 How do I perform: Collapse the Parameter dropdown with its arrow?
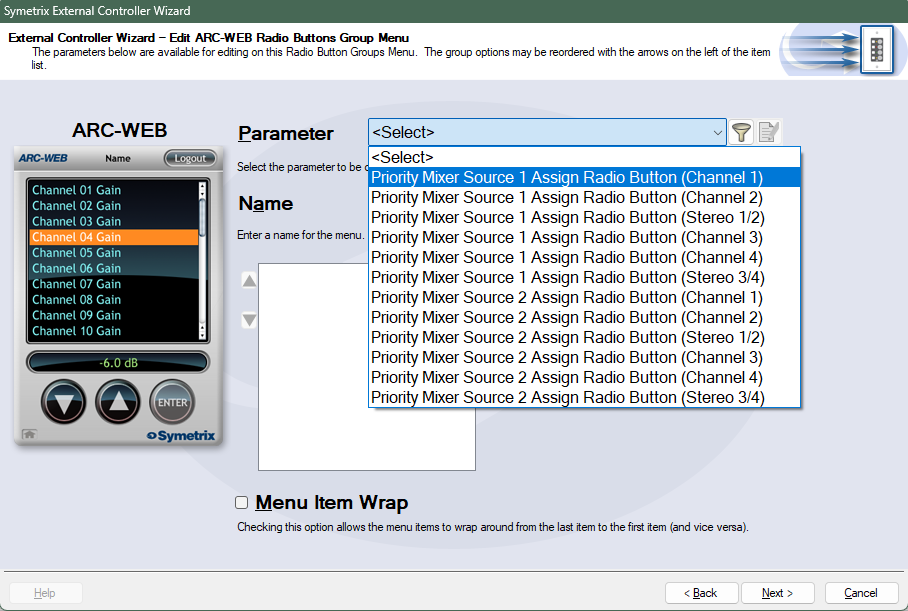point(717,132)
